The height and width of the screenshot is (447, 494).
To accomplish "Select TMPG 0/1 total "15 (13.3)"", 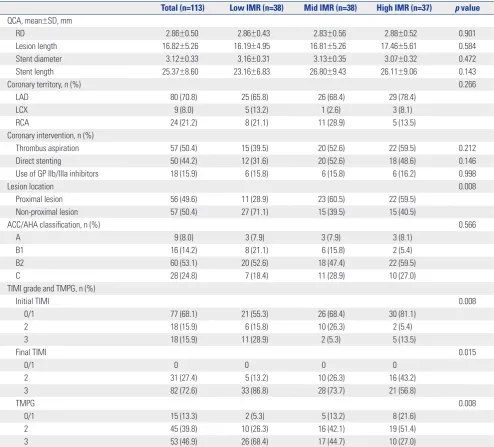I will [x=184, y=416].
